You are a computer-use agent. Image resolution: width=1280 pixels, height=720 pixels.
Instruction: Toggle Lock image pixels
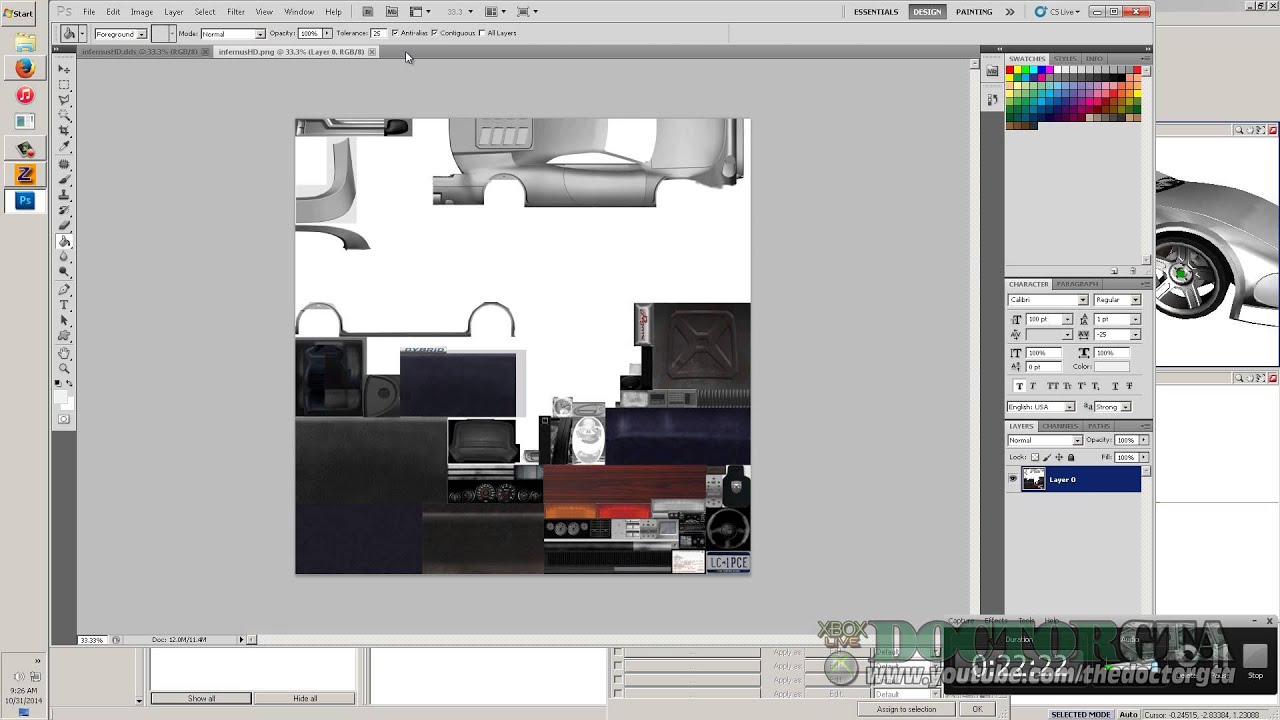click(x=1047, y=457)
